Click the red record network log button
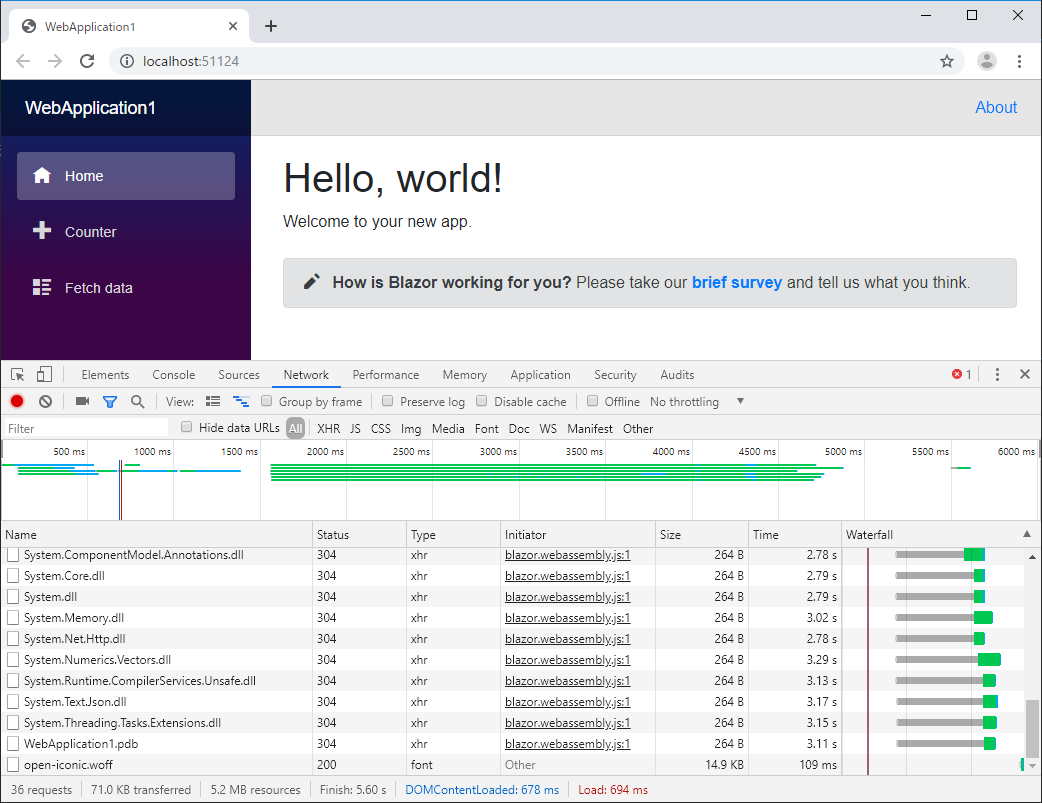This screenshot has width=1042, height=803. (17, 402)
